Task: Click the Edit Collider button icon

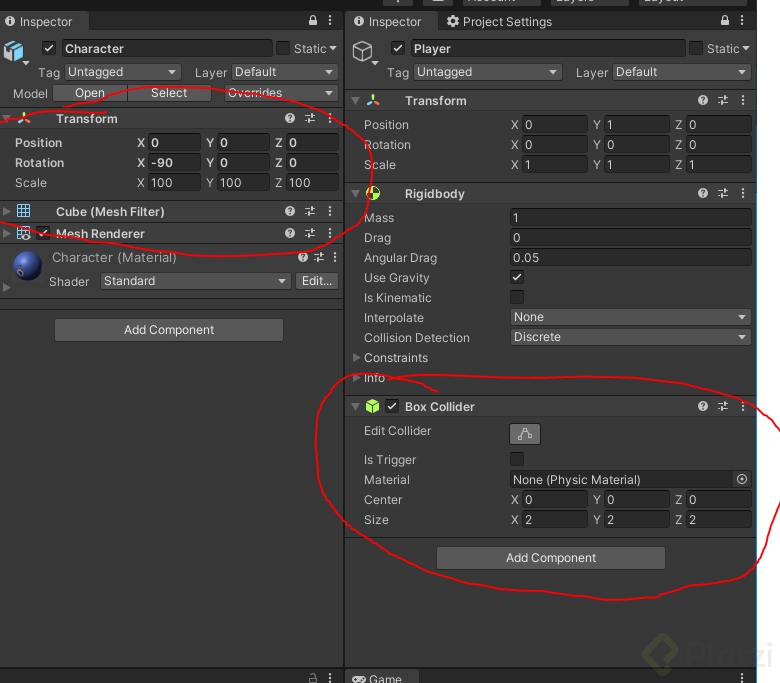Action: coord(525,434)
